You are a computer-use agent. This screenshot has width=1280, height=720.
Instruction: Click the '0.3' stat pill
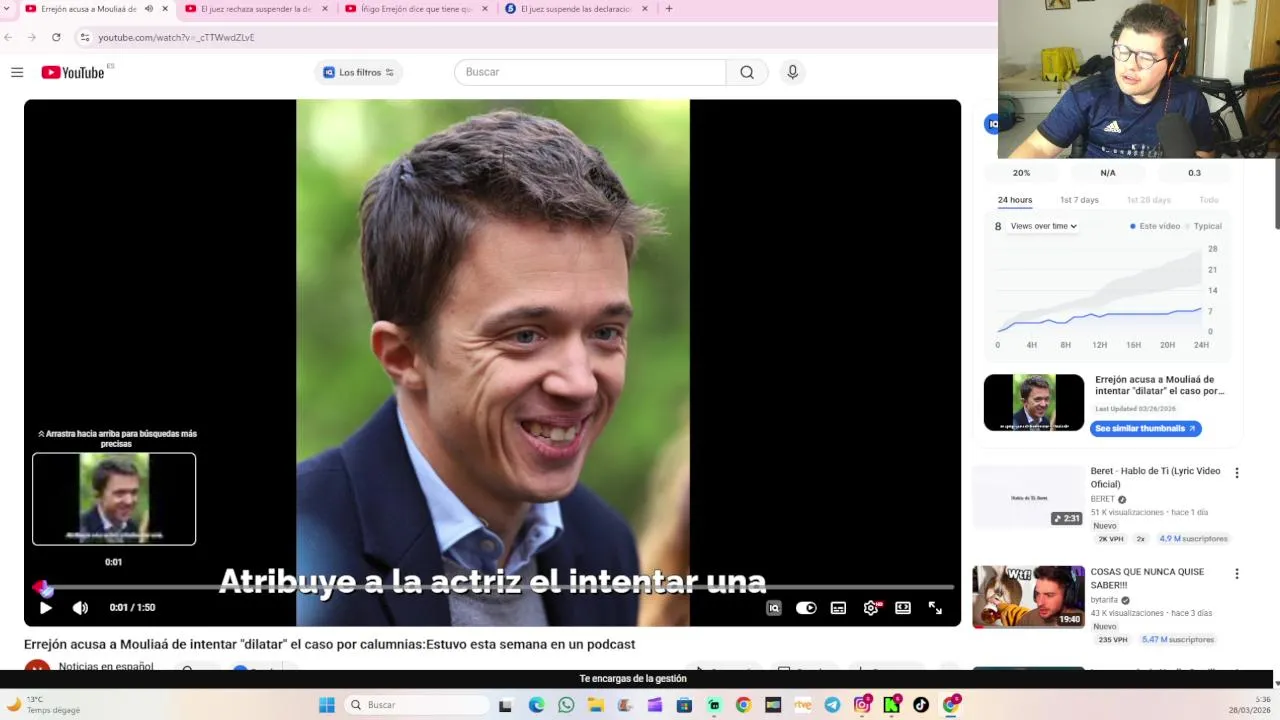1194,173
